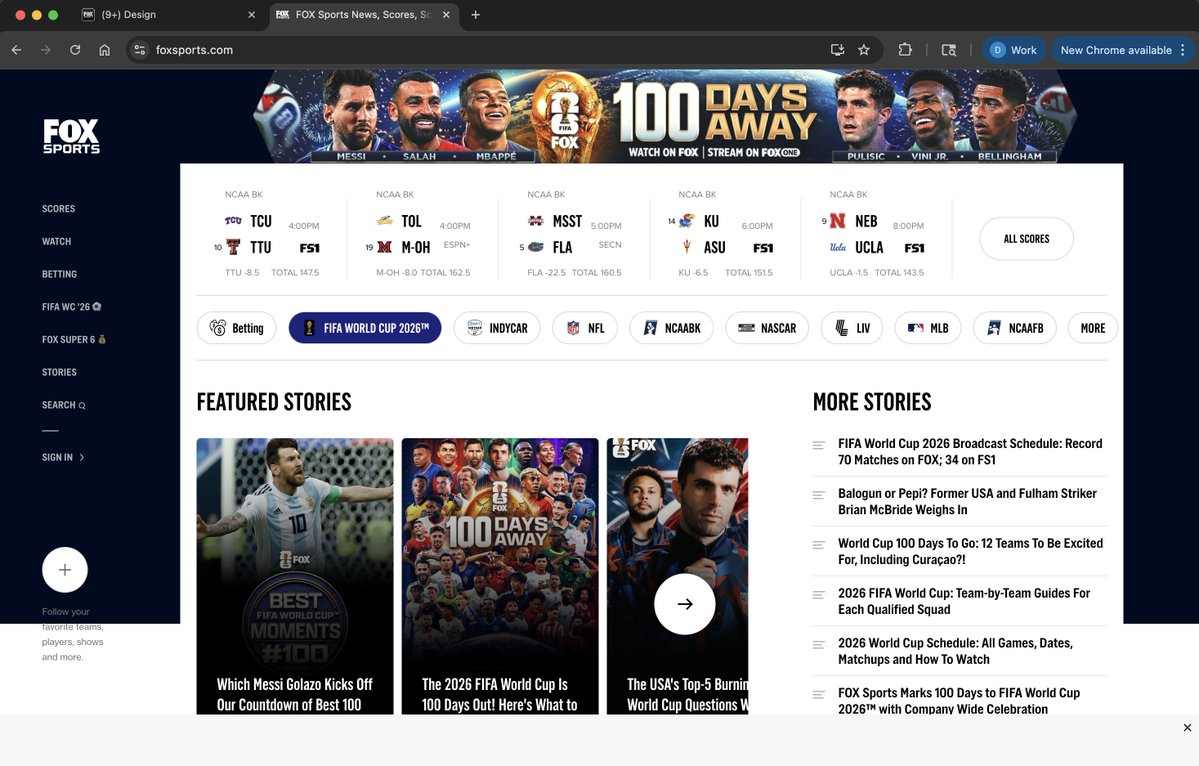Image resolution: width=1199 pixels, height=766 pixels.
Task: Open 2026 World Cup Schedule story
Action: 955,651
